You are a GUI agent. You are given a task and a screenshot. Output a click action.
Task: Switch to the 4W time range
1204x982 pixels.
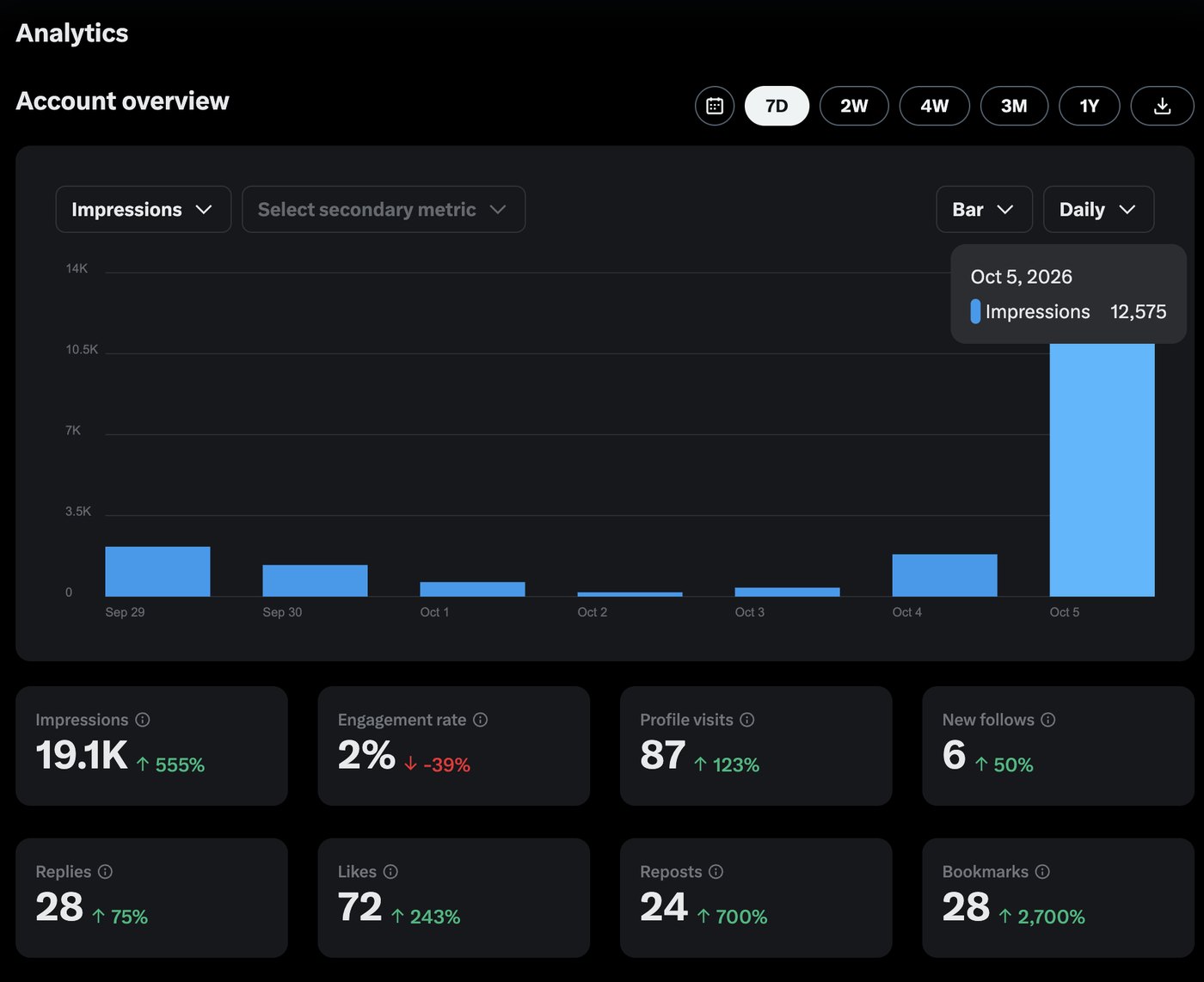[x=935, y=106]
